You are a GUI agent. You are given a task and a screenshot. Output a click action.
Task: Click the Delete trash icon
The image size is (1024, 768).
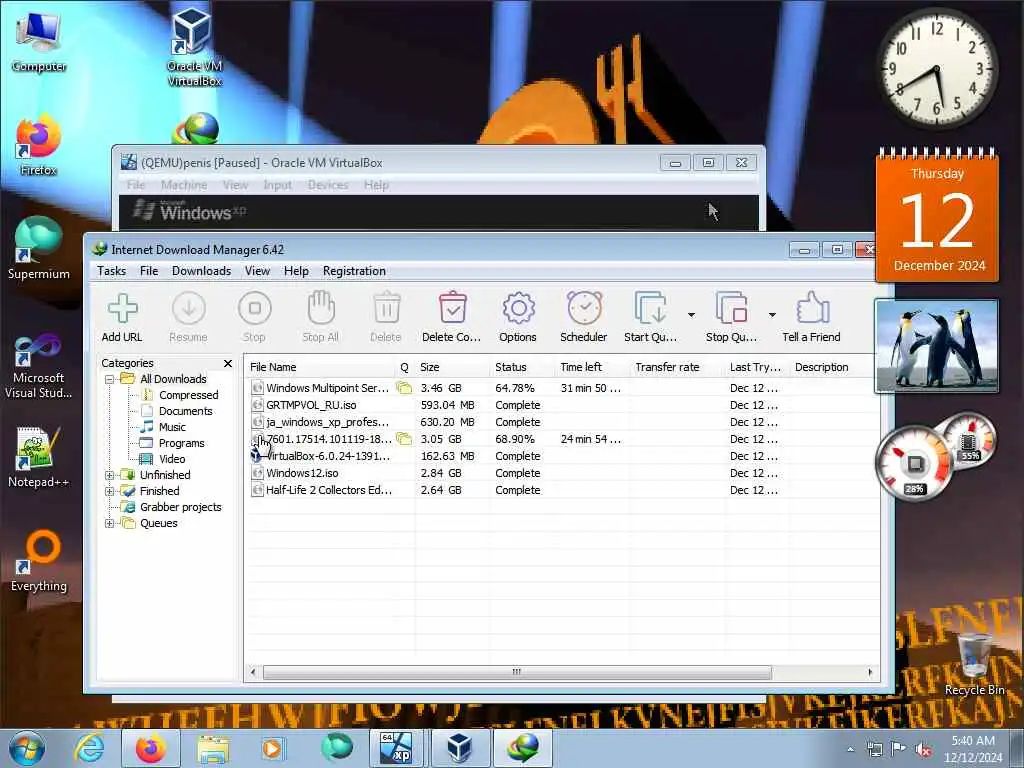387,308
